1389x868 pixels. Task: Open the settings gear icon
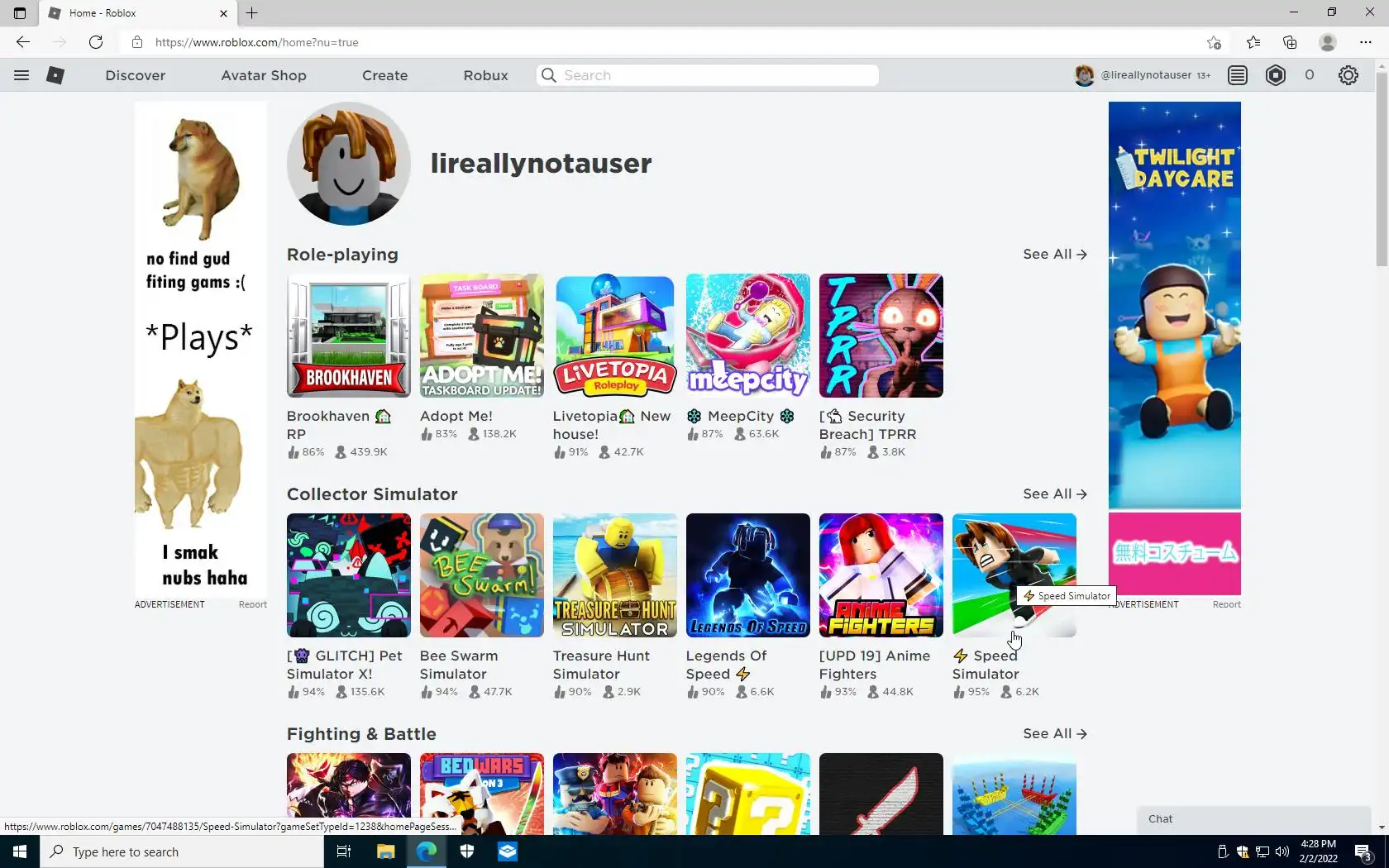(x=1348, y=75)
